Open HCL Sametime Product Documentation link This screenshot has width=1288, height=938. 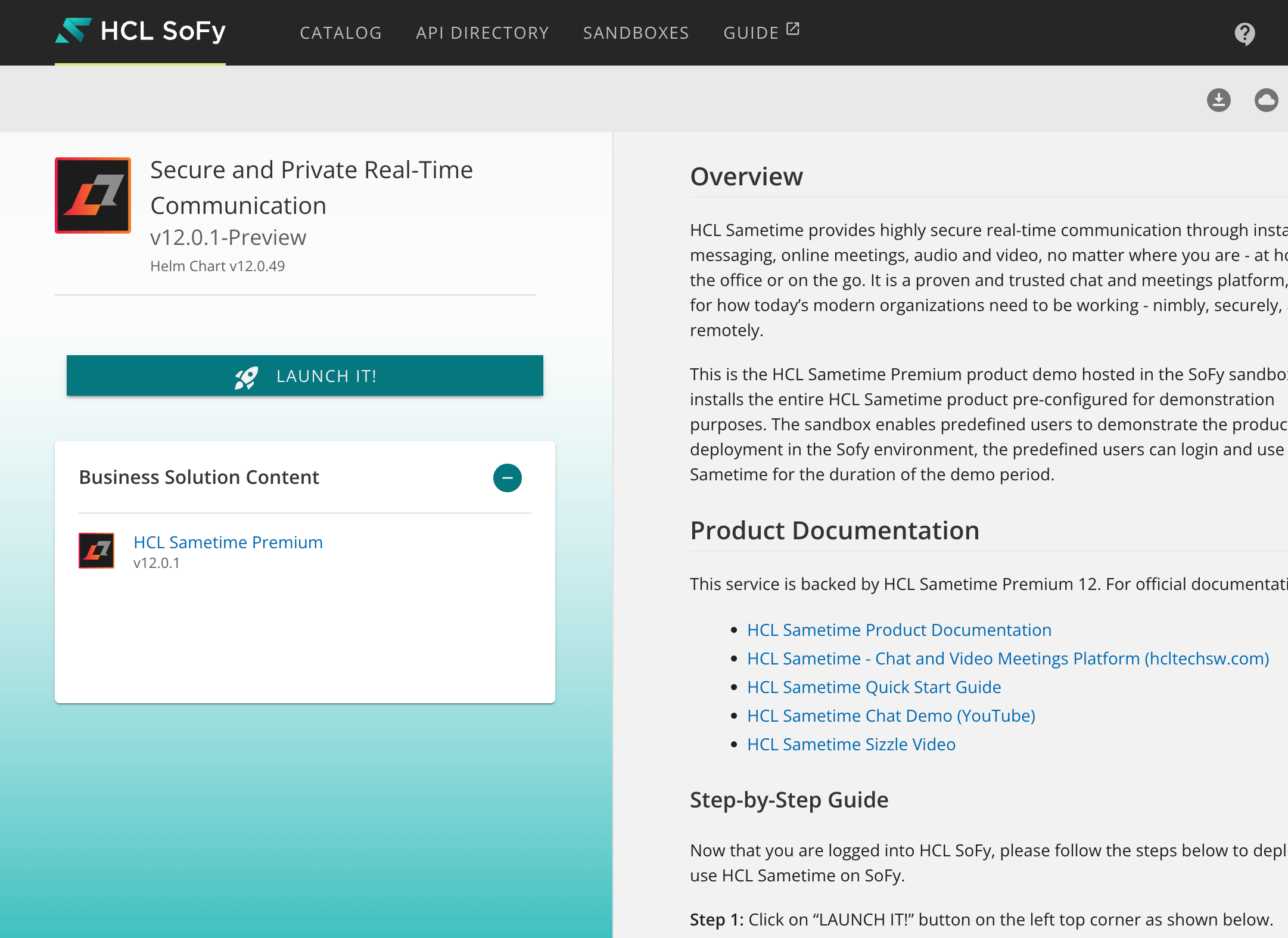tap(900, 630)
